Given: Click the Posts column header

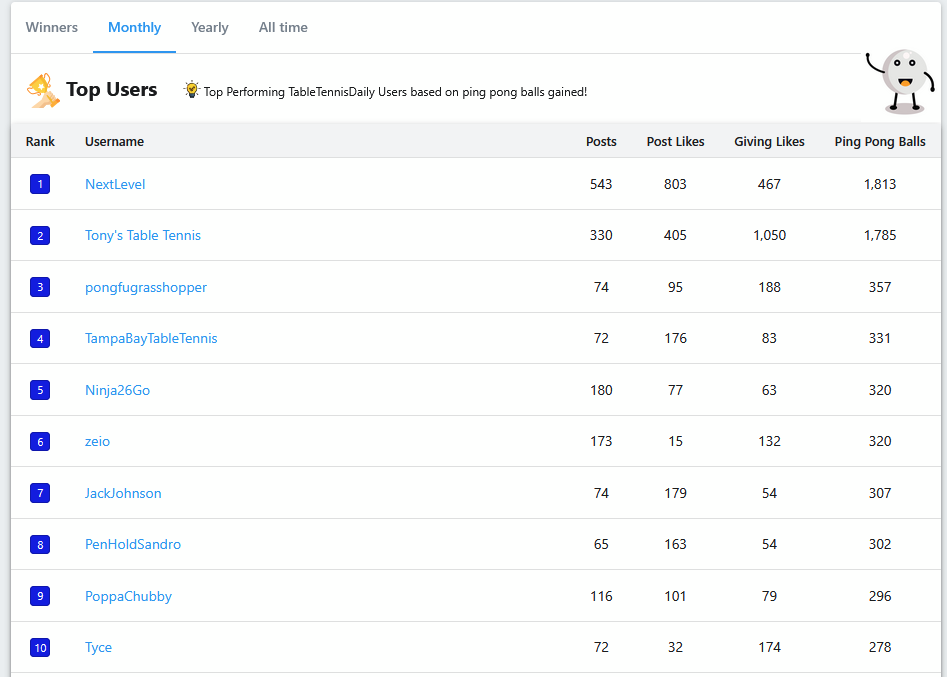Looking at the screenshot, I should (x=601, y=141).
